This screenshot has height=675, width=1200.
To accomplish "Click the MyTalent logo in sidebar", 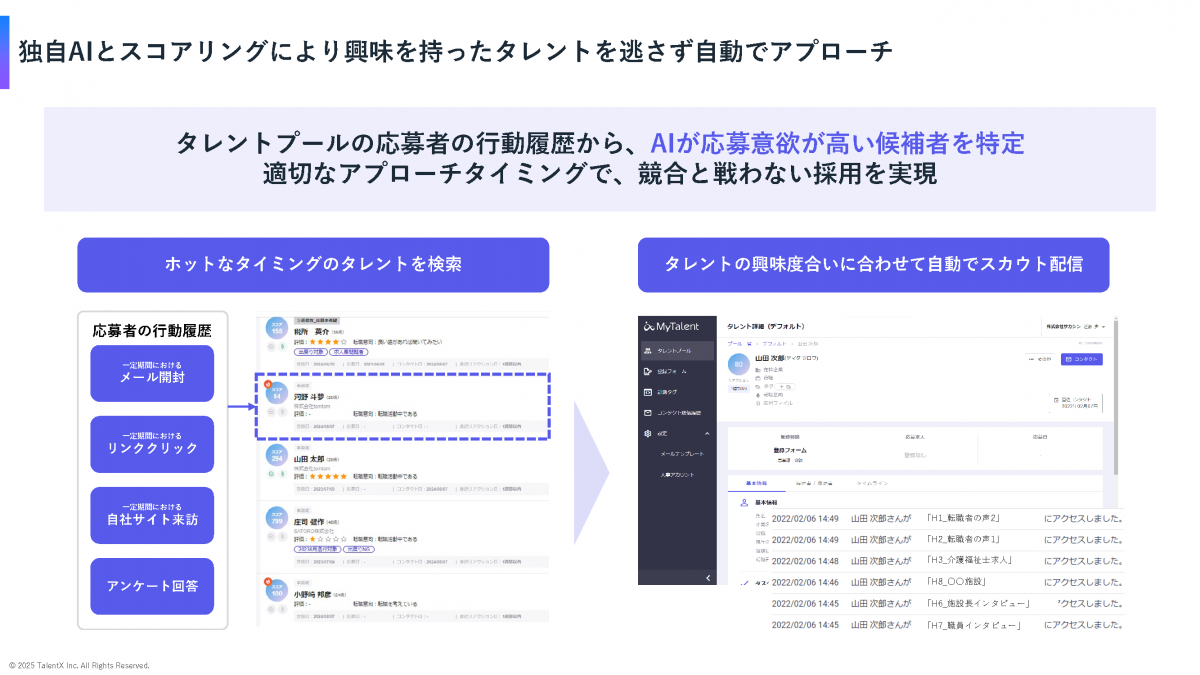I will [x=672, y=326].
